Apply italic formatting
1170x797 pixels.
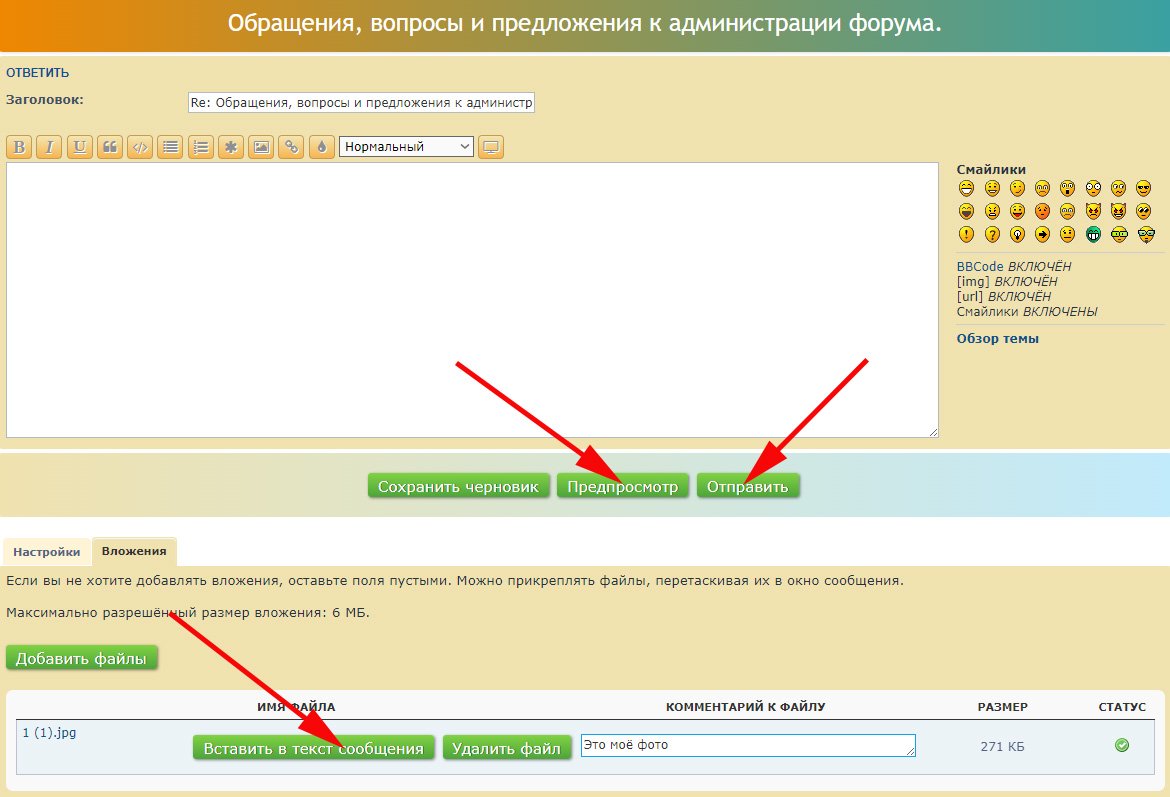coord(49,147)
